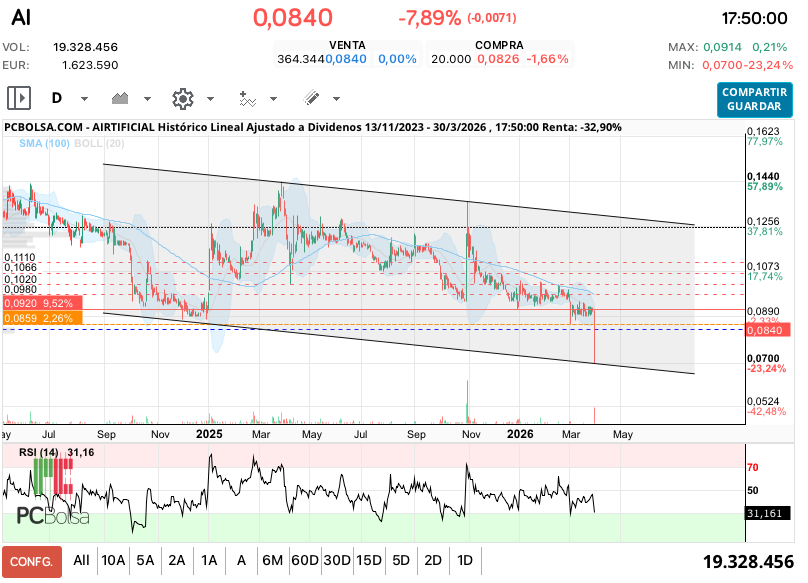Toggle the side panel icon
This screenshot has width=808, height=583.
click(x=19, y=98)
